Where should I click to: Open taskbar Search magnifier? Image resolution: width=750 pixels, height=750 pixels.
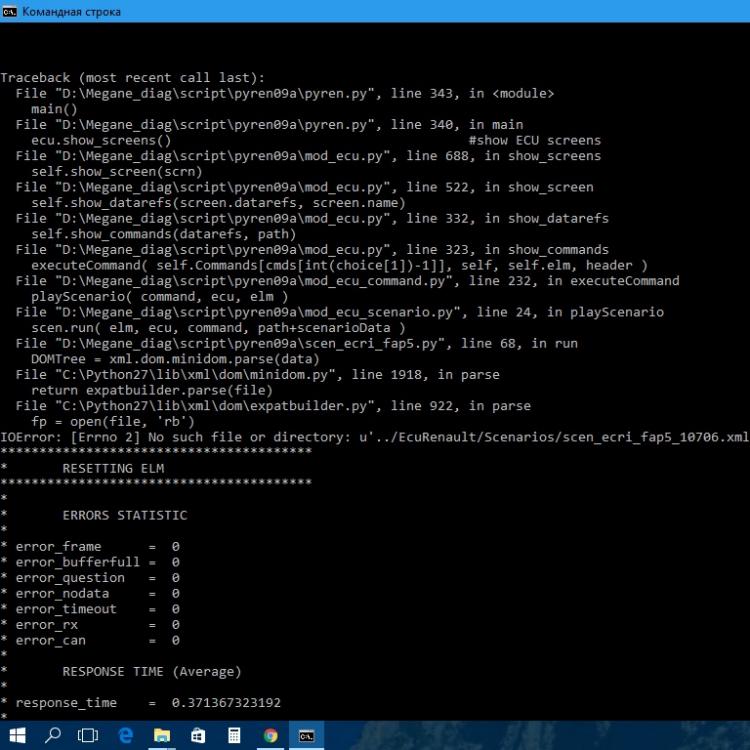53,735
